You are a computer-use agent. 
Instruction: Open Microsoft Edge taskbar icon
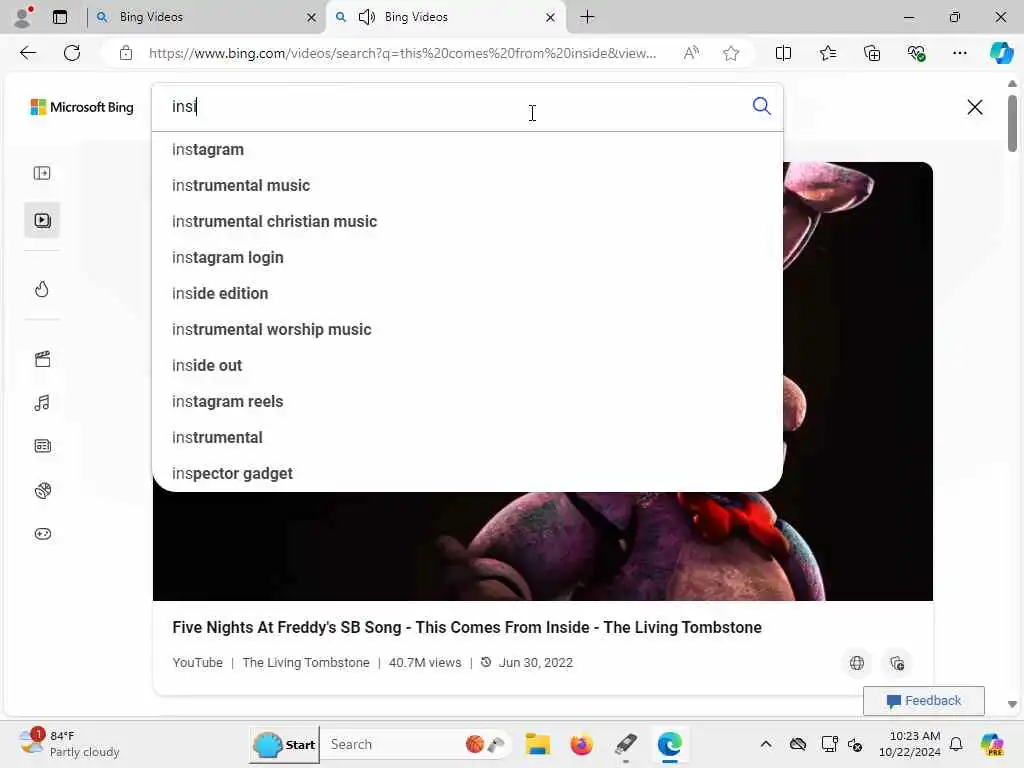point(669,744)
